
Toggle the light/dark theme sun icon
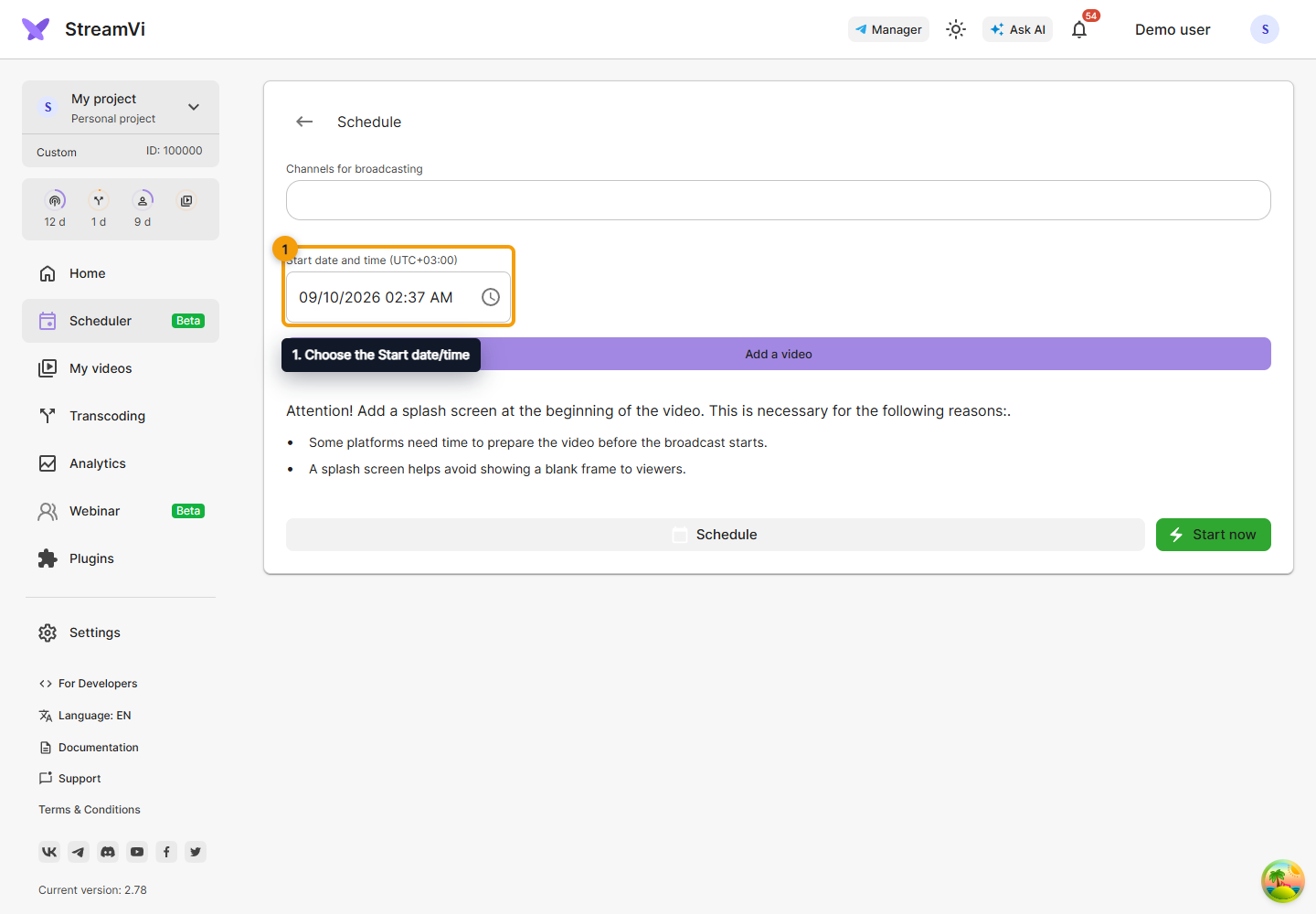[x=956, y=29]
